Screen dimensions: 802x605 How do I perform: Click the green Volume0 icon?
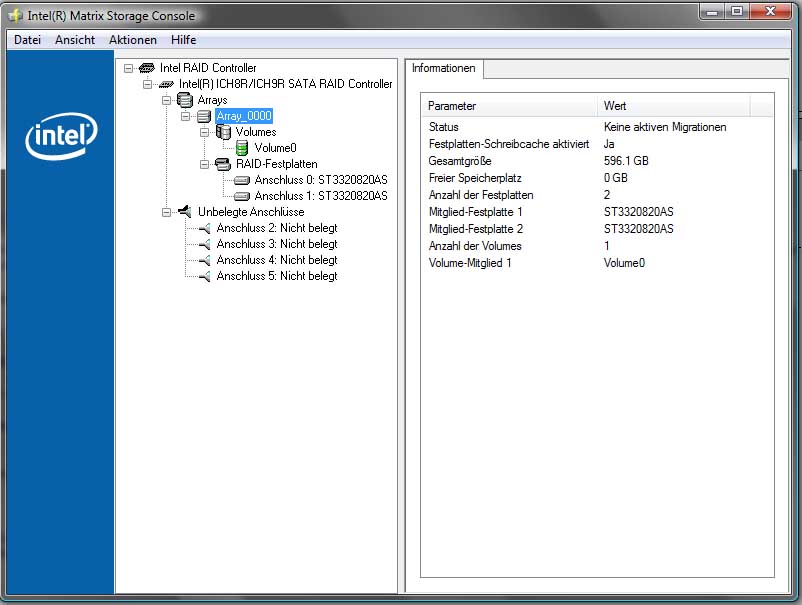242,148
